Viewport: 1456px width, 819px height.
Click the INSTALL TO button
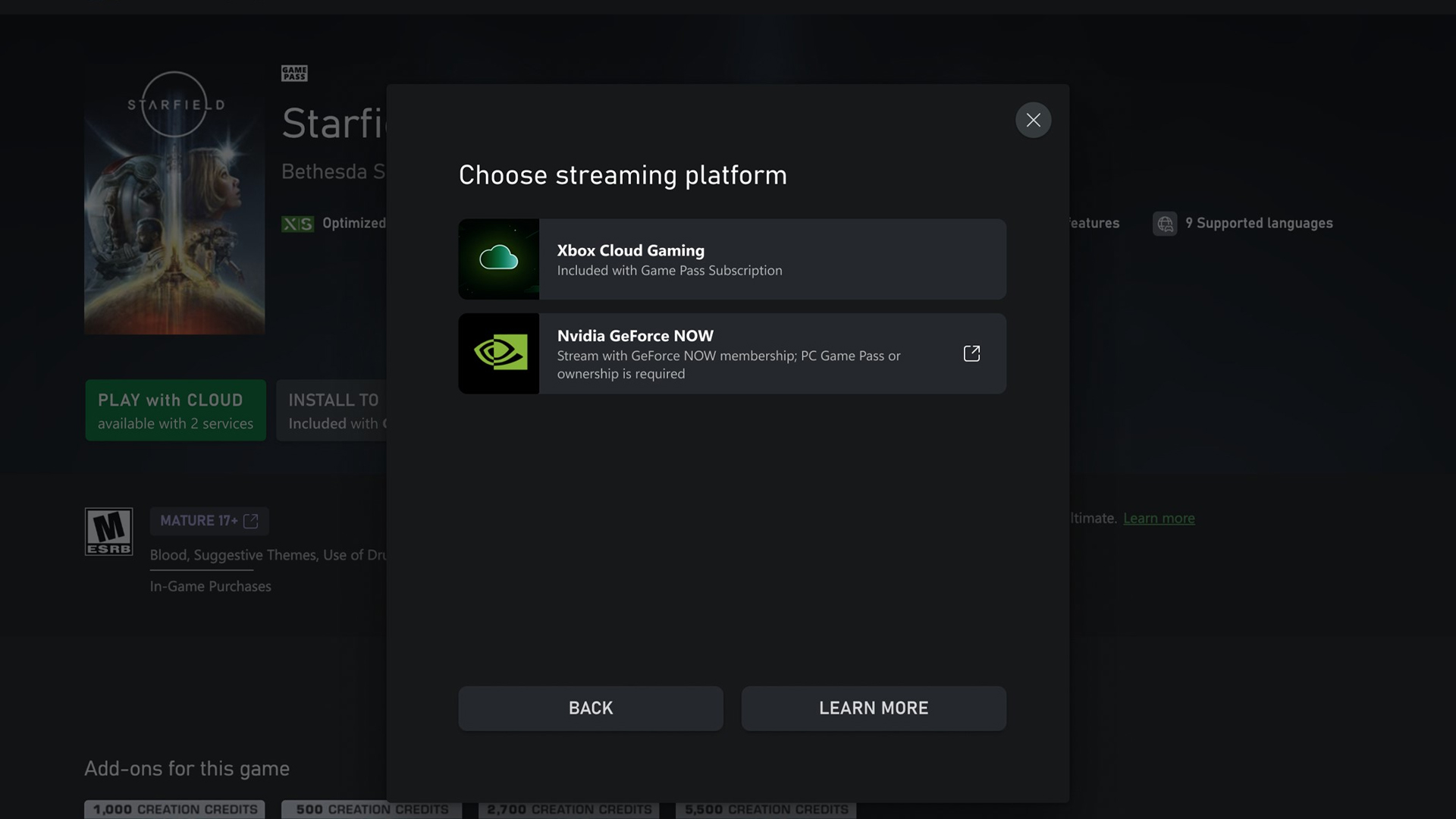334,409
